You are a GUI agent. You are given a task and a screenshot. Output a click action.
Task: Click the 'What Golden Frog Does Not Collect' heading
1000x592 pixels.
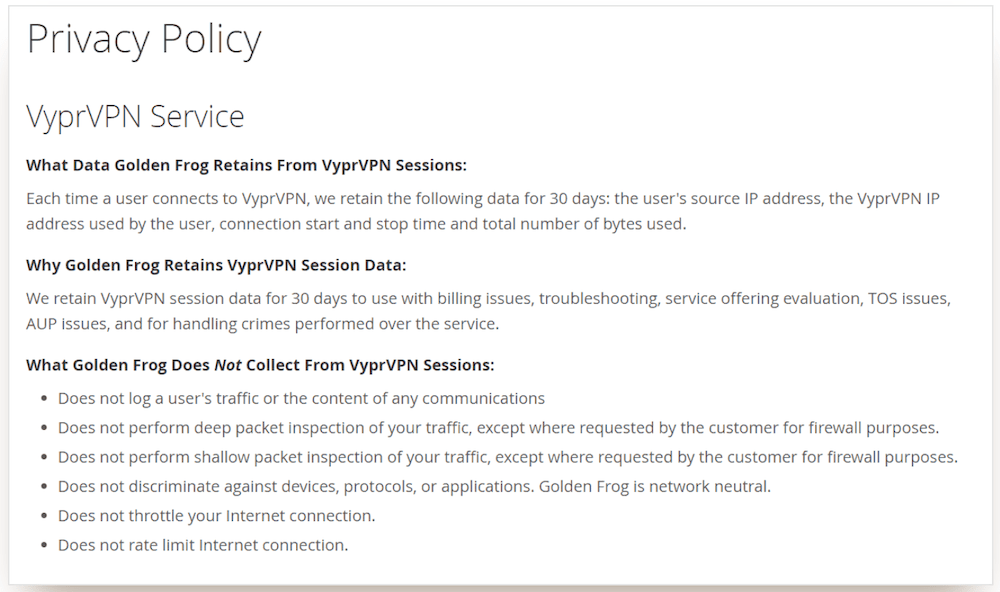(260, 365)
